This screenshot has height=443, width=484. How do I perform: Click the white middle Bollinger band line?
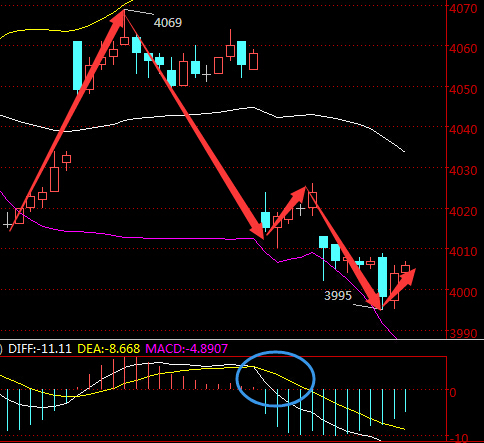(x=200, y=114)
